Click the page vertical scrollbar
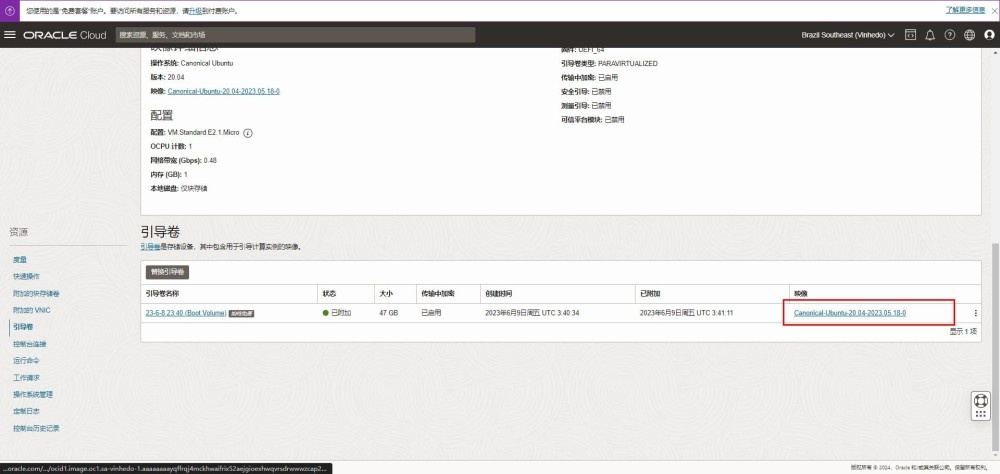This screenshot has height=474, width=1000. click(x=994, y=300)
